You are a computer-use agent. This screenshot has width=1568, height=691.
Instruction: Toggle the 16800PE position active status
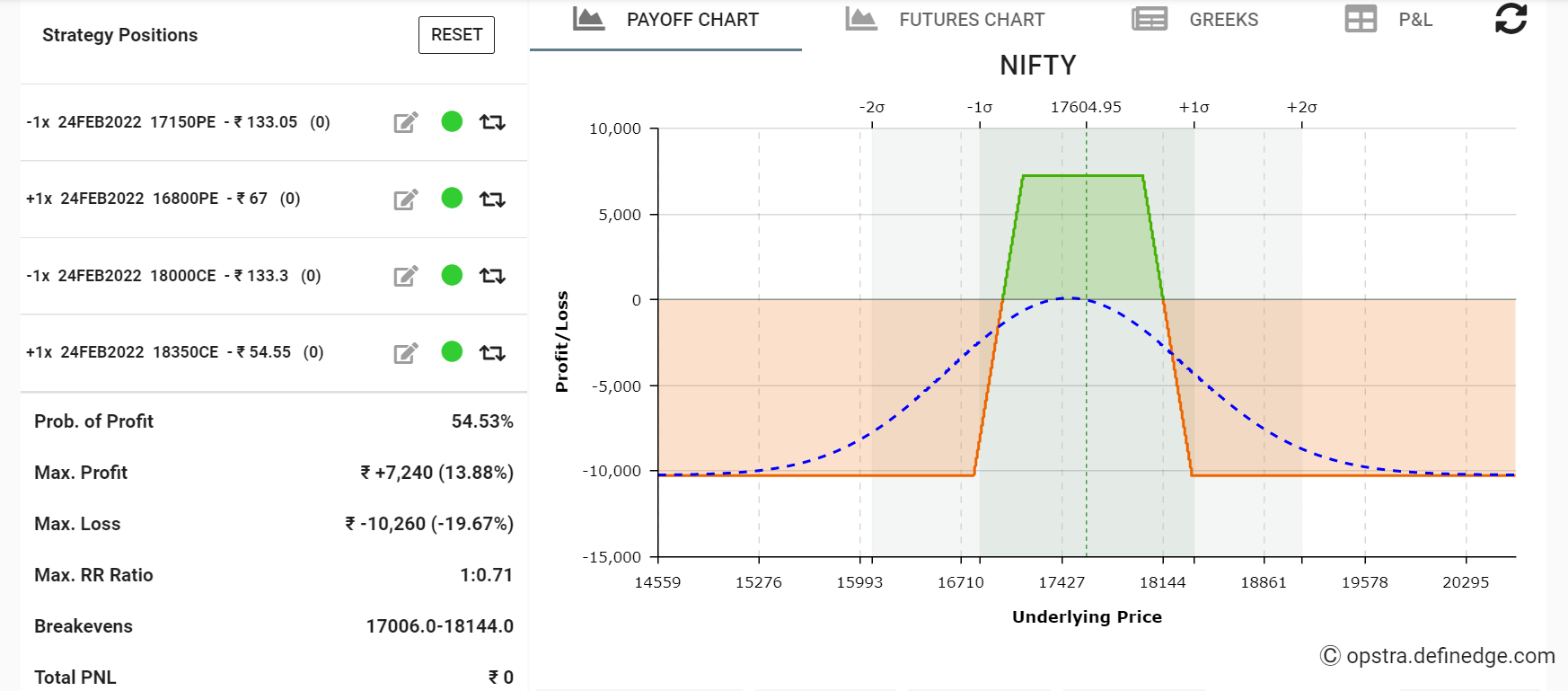(x=452, y=199)
